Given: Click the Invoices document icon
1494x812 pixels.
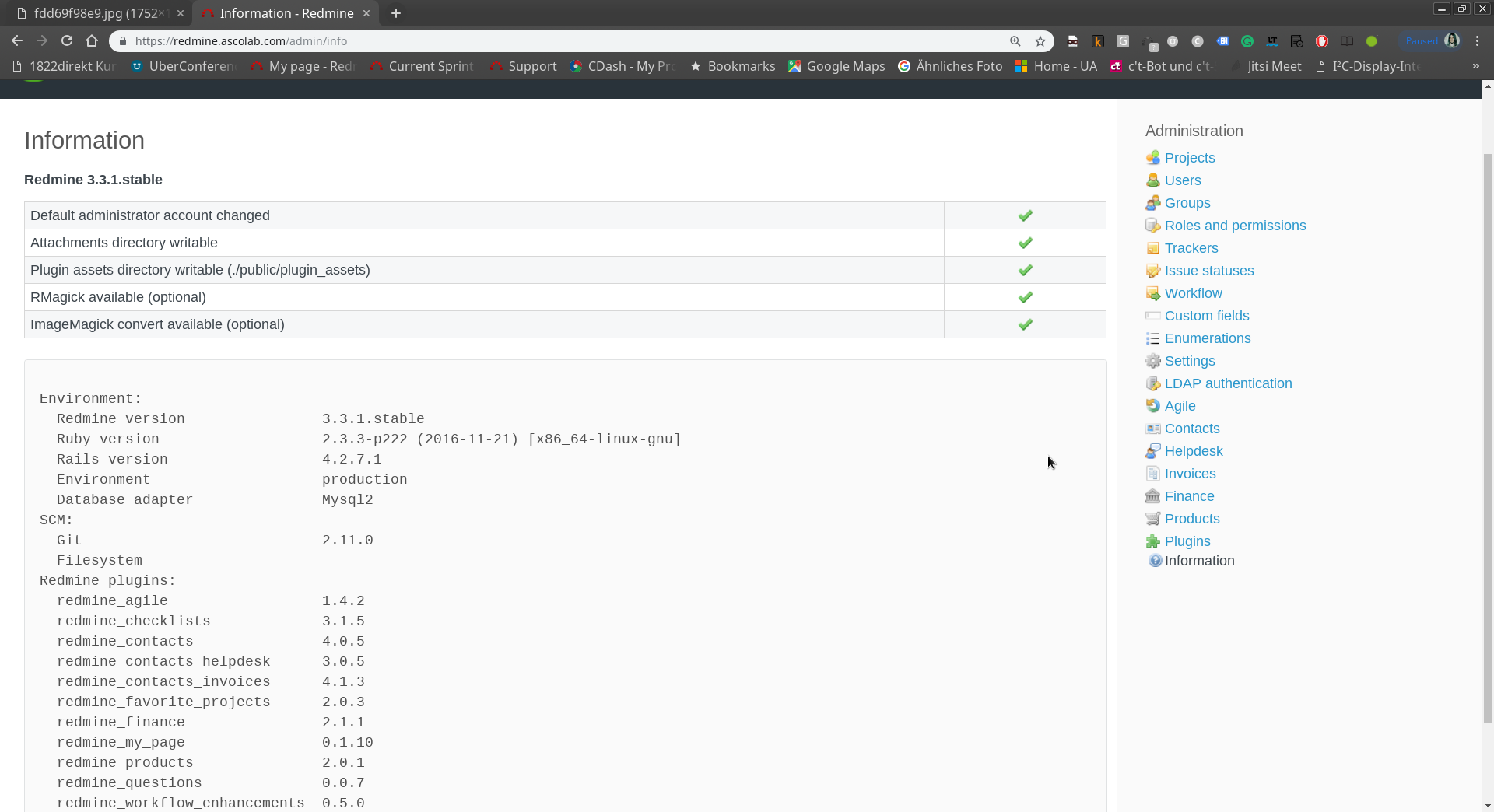Looking at the screenshot, I should point(1152,474).
